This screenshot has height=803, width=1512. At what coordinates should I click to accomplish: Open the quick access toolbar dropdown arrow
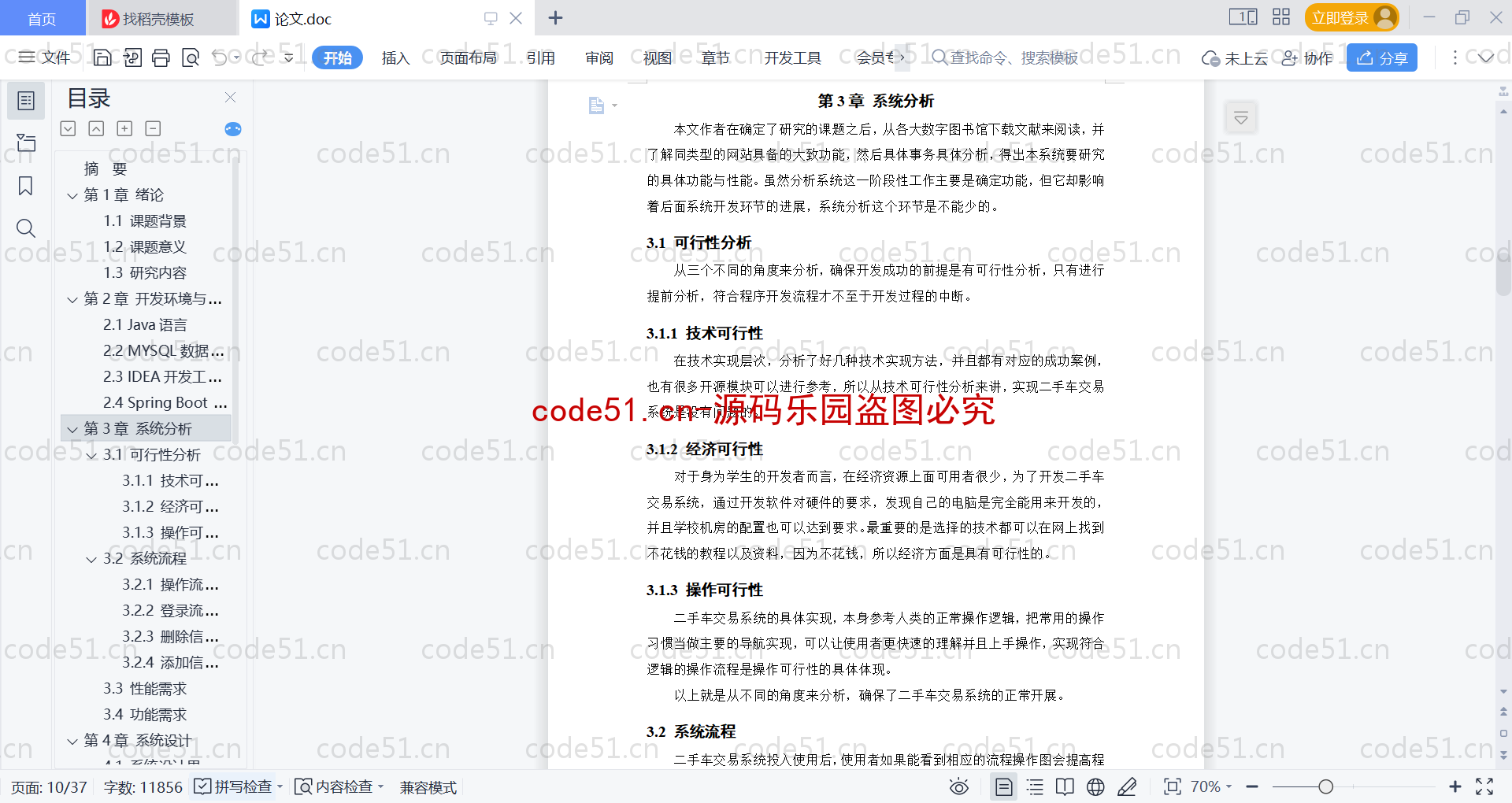click(x=289, y=57)
